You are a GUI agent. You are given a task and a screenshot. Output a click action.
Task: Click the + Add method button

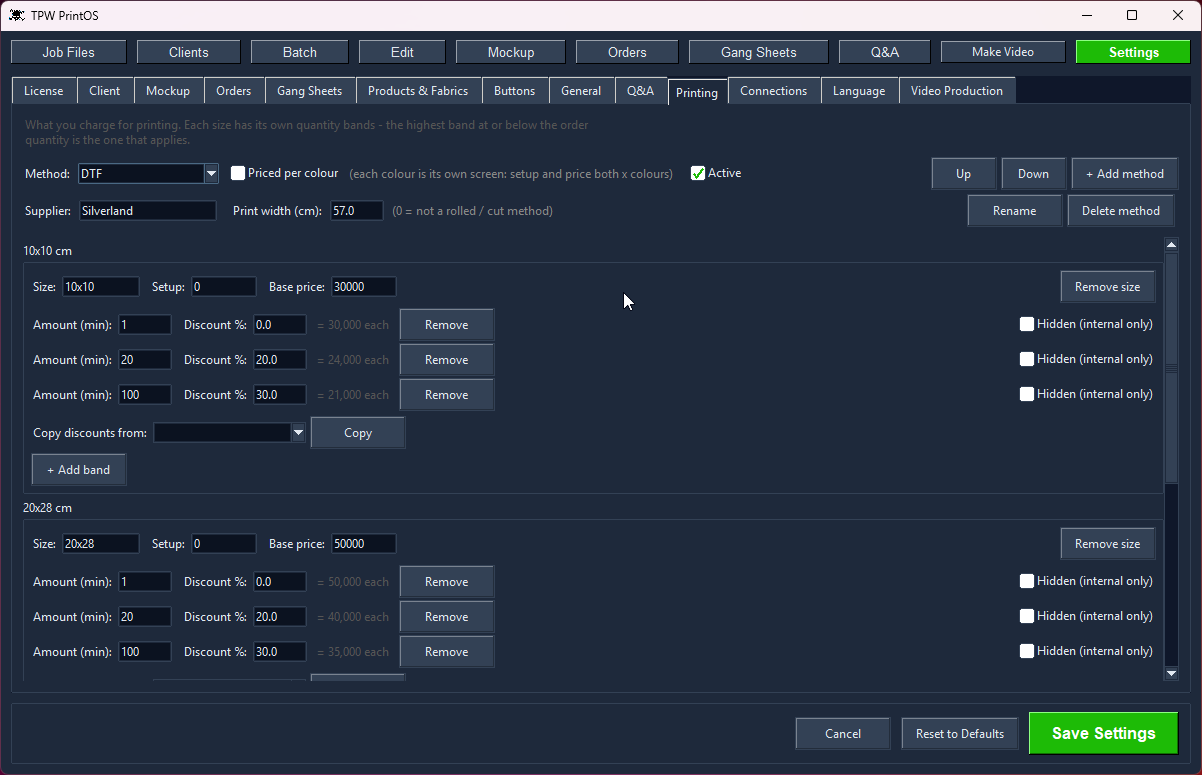[1125, 173]
